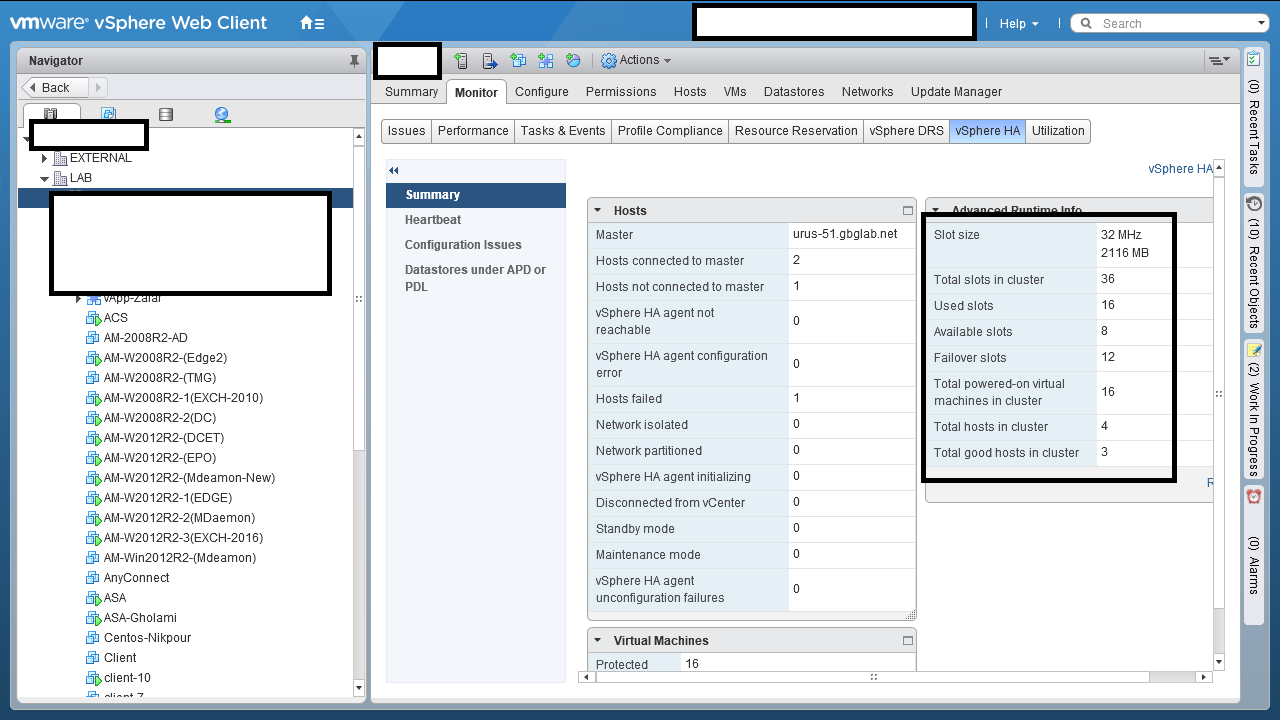Expand the EXTERNAL datacenter tree node
Viewport: 1280px width, 720px height.
pos(45,158)
